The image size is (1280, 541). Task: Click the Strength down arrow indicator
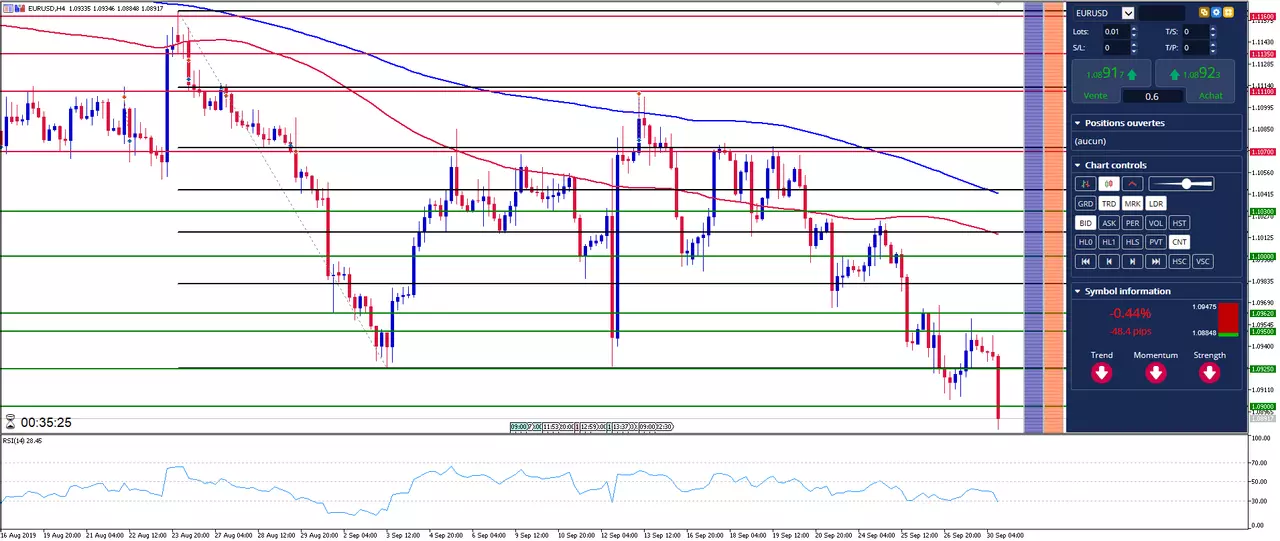(x=1209, y=373)
